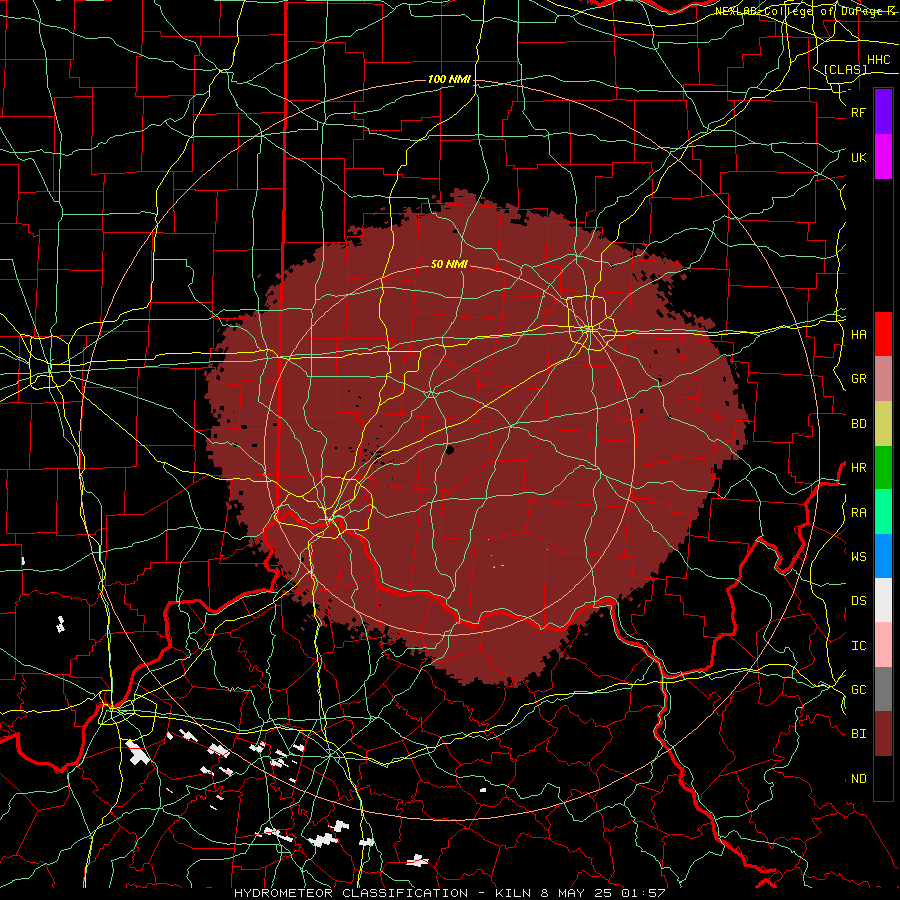Click the IC light pink legend swatch

pyautogui.click(x=883, y=645)
